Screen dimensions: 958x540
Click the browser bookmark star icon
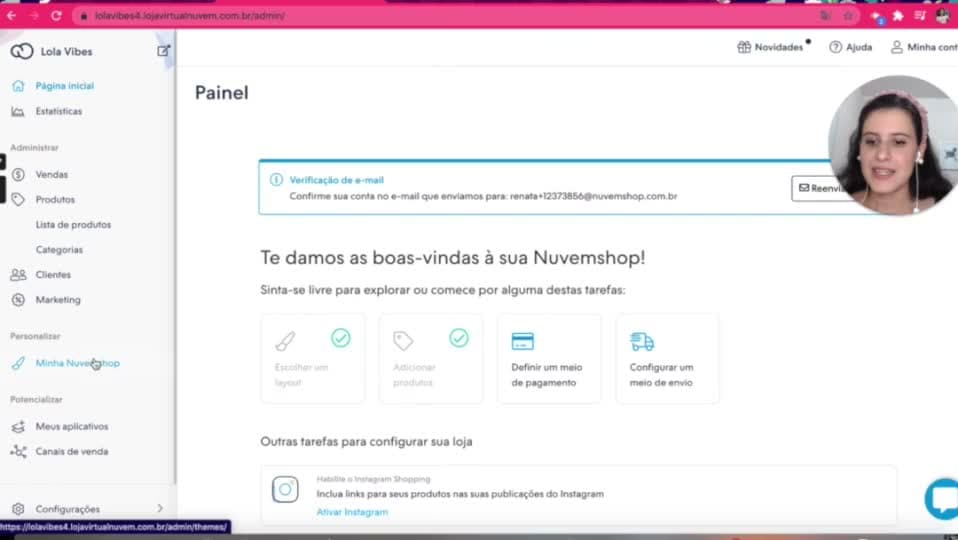point(848,16)
